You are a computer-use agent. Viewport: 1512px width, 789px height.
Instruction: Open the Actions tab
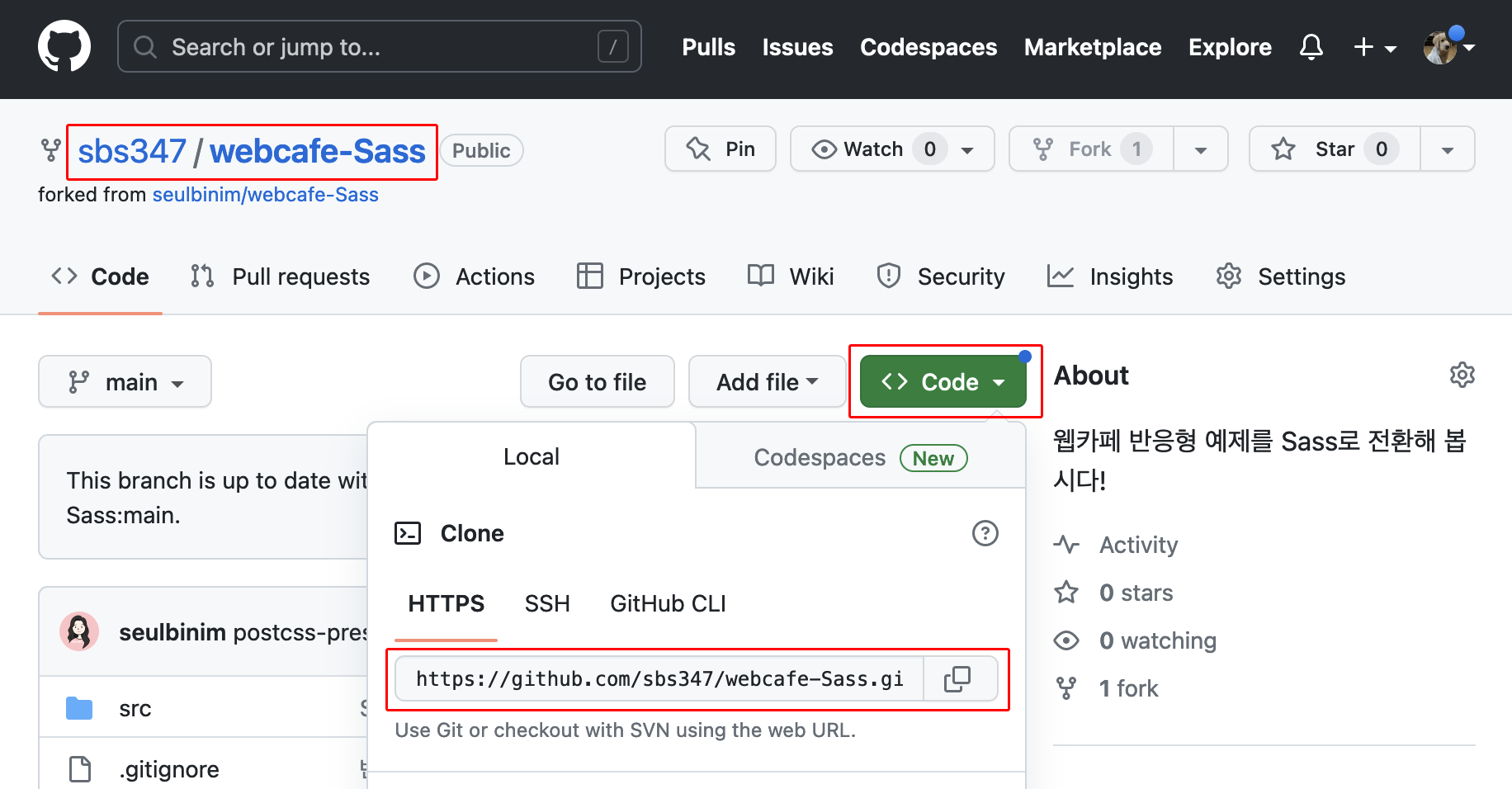tap(474, 276)
